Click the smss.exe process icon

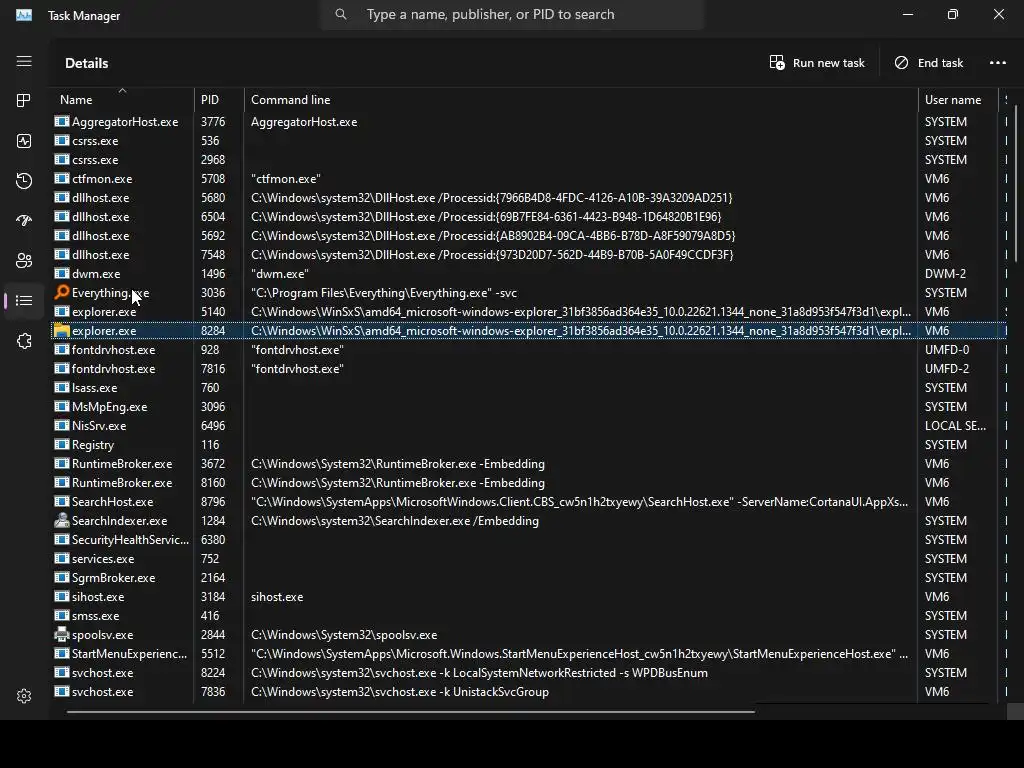pyautogui.click(x=61, y=615)
